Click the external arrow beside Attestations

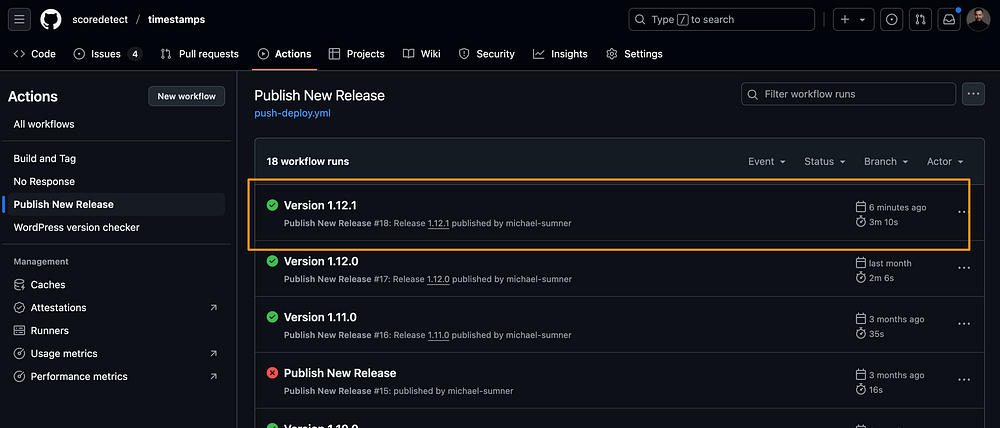pos(213,308)
